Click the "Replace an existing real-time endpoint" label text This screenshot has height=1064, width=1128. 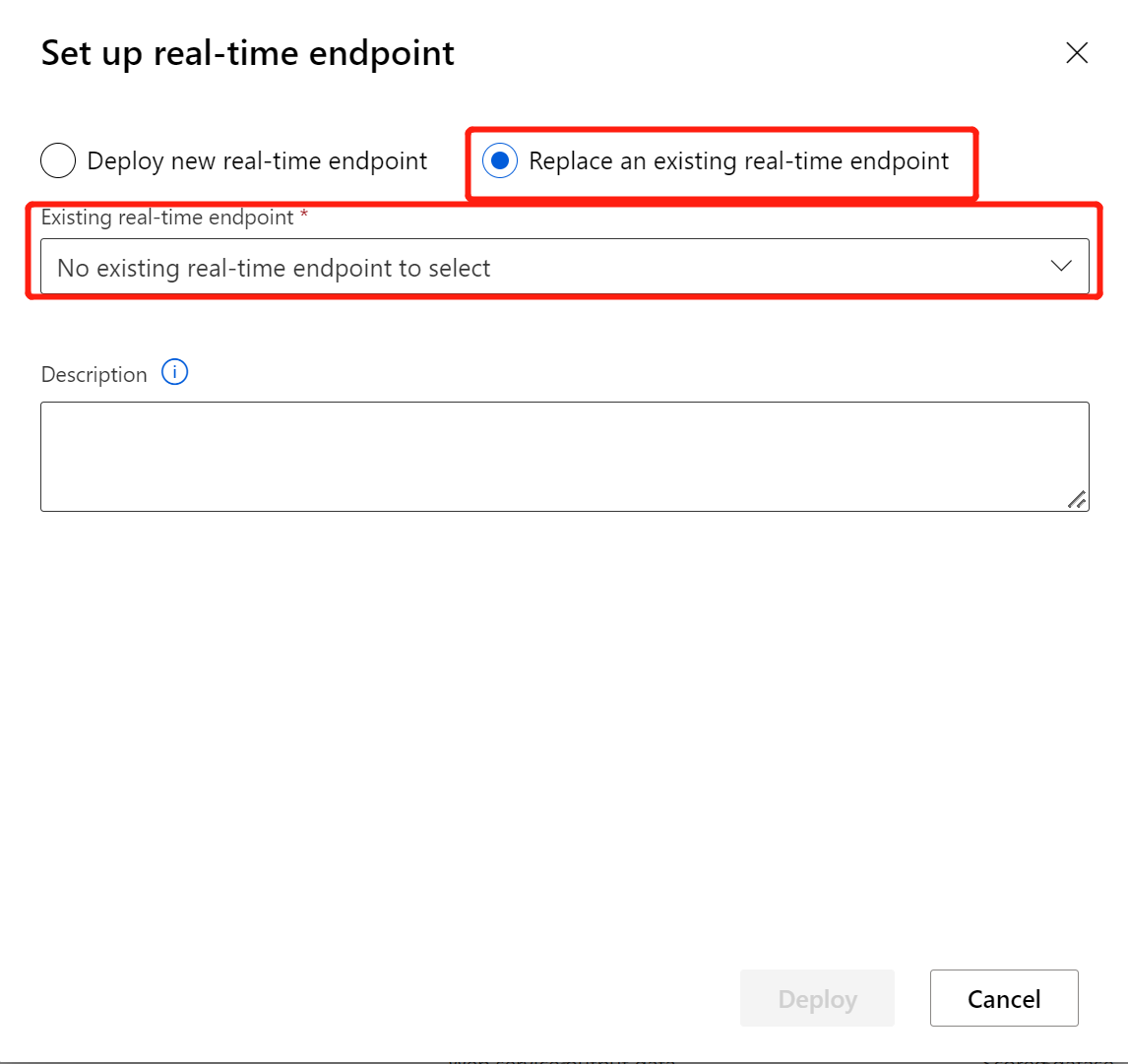pos(738,160)
